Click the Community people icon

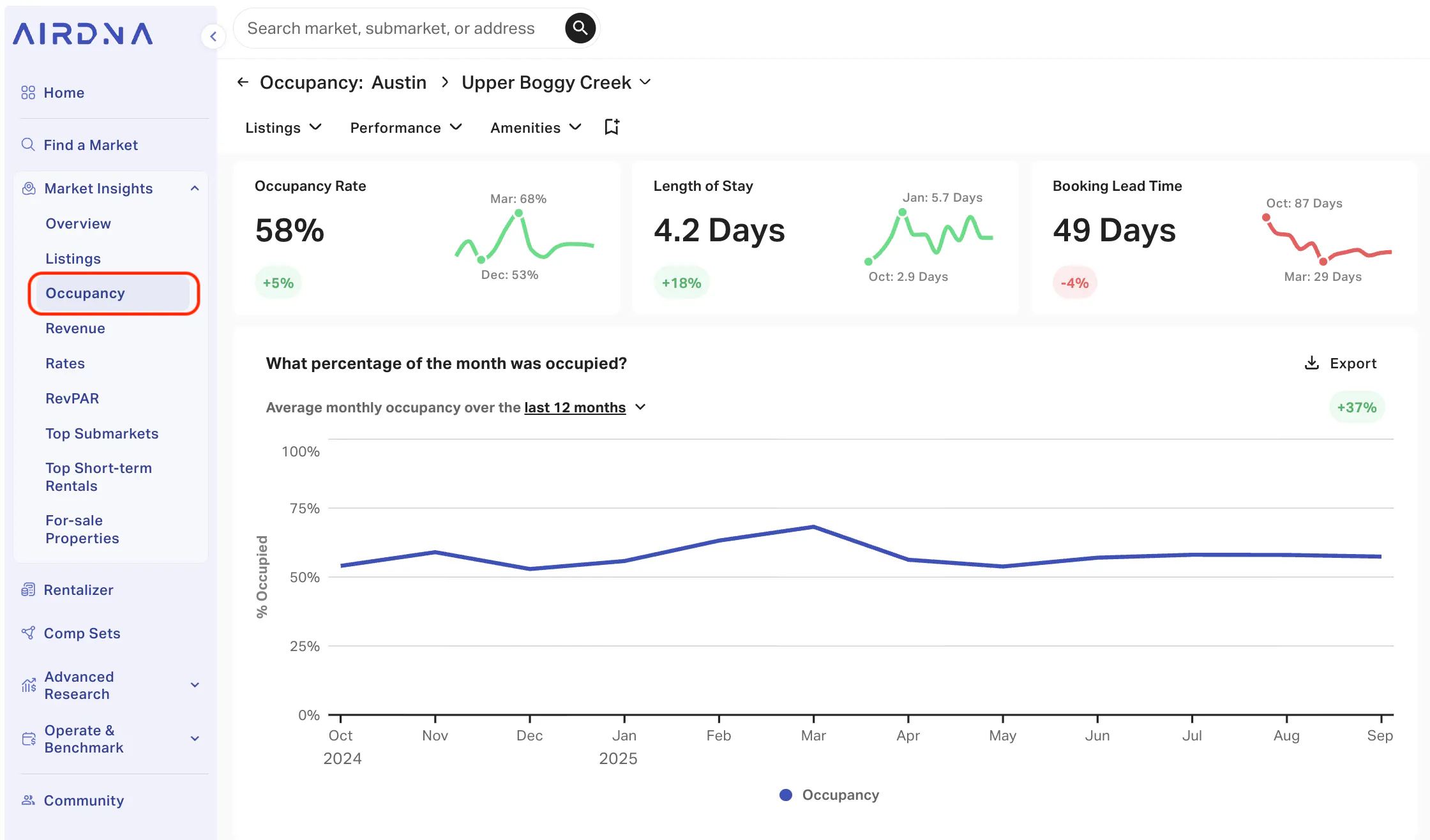(28, 800)
